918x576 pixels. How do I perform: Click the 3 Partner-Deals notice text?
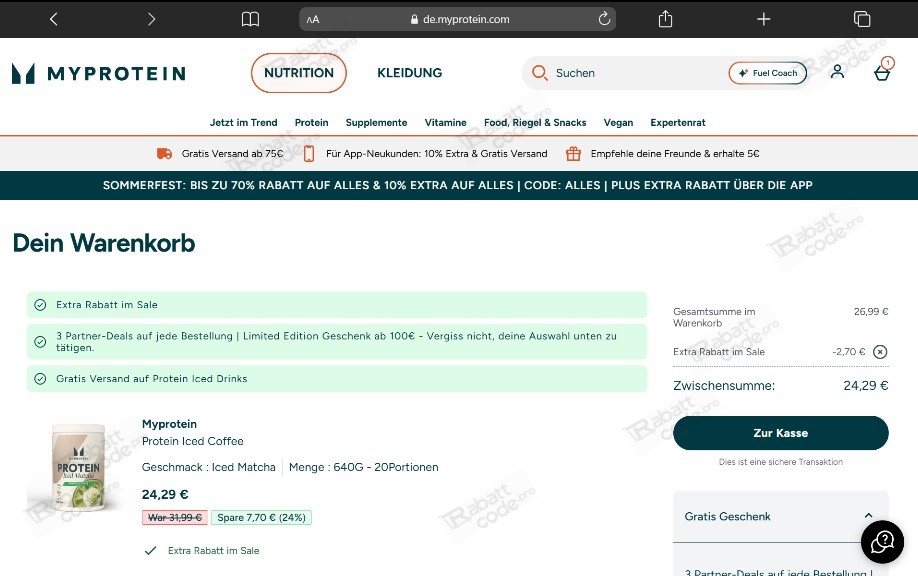(337, 342)
